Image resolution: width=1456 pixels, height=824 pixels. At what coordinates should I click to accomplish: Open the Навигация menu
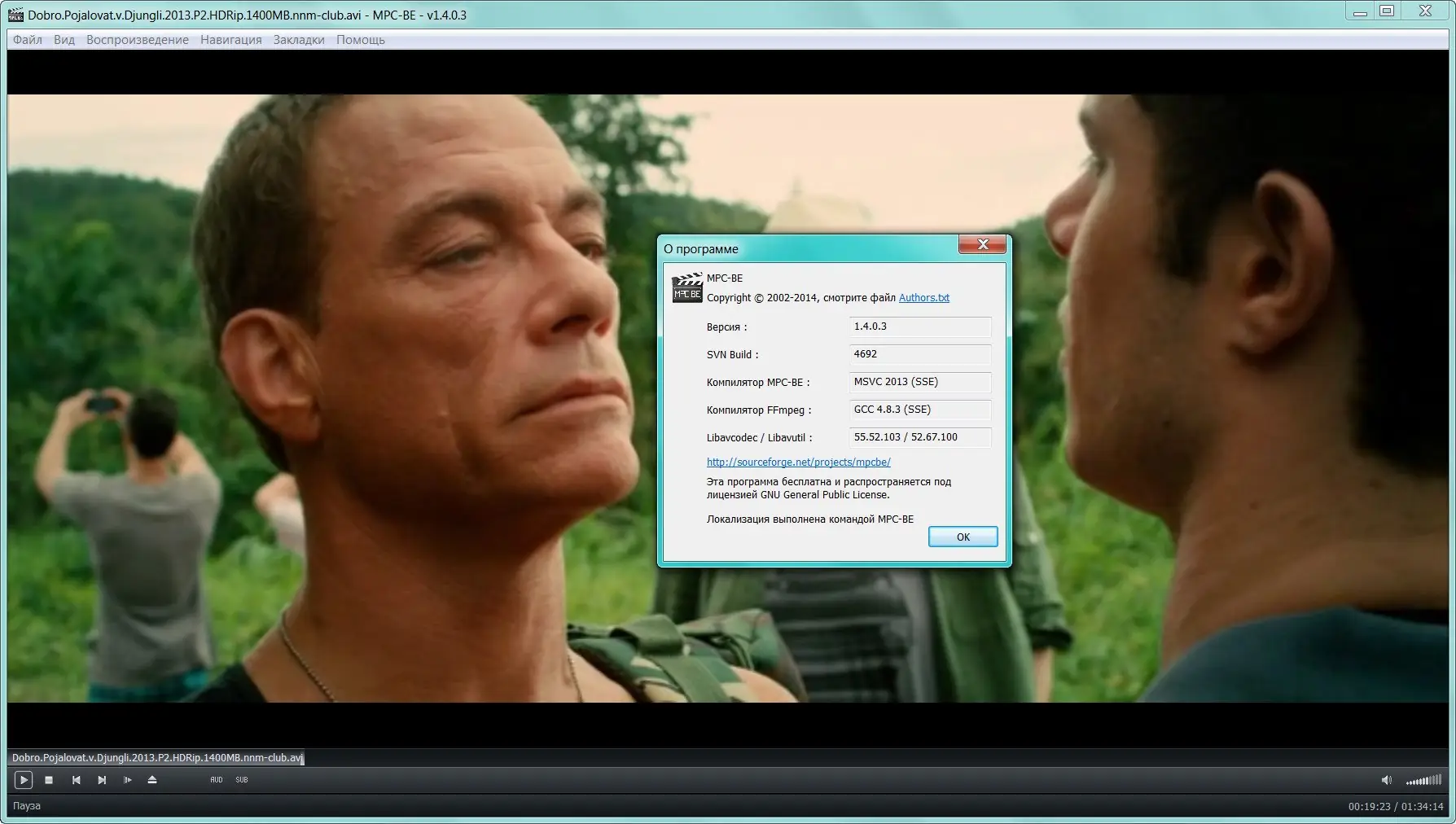click(x=231, y=40)
